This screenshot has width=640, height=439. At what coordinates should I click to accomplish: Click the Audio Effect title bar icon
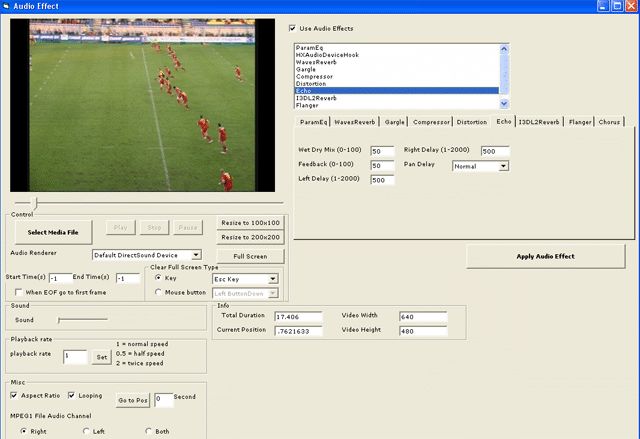point(6,6)
